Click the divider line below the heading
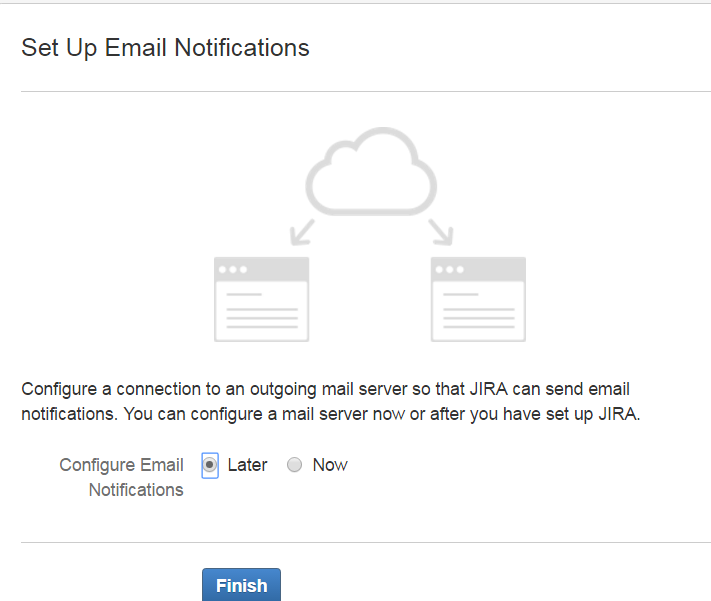The width and height of the screenshot is (711, 601). pos(365,92)
